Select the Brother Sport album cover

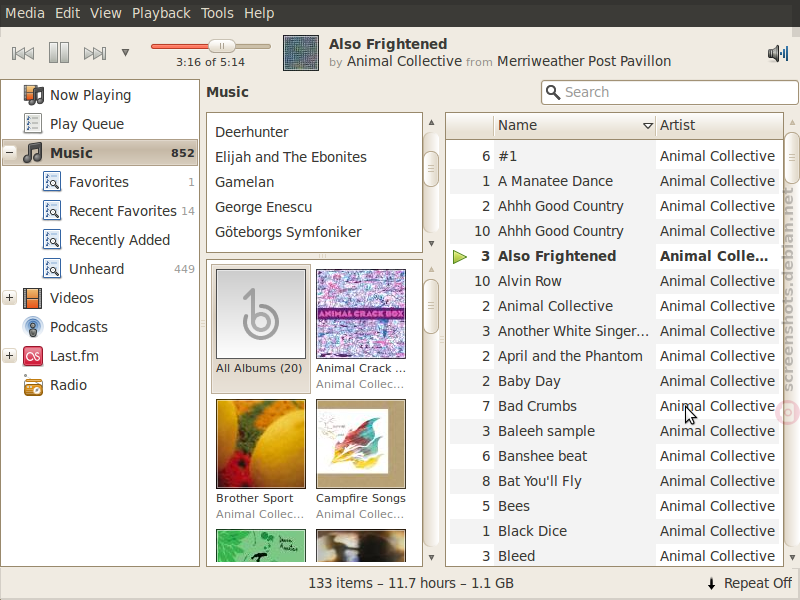point(261,444)
